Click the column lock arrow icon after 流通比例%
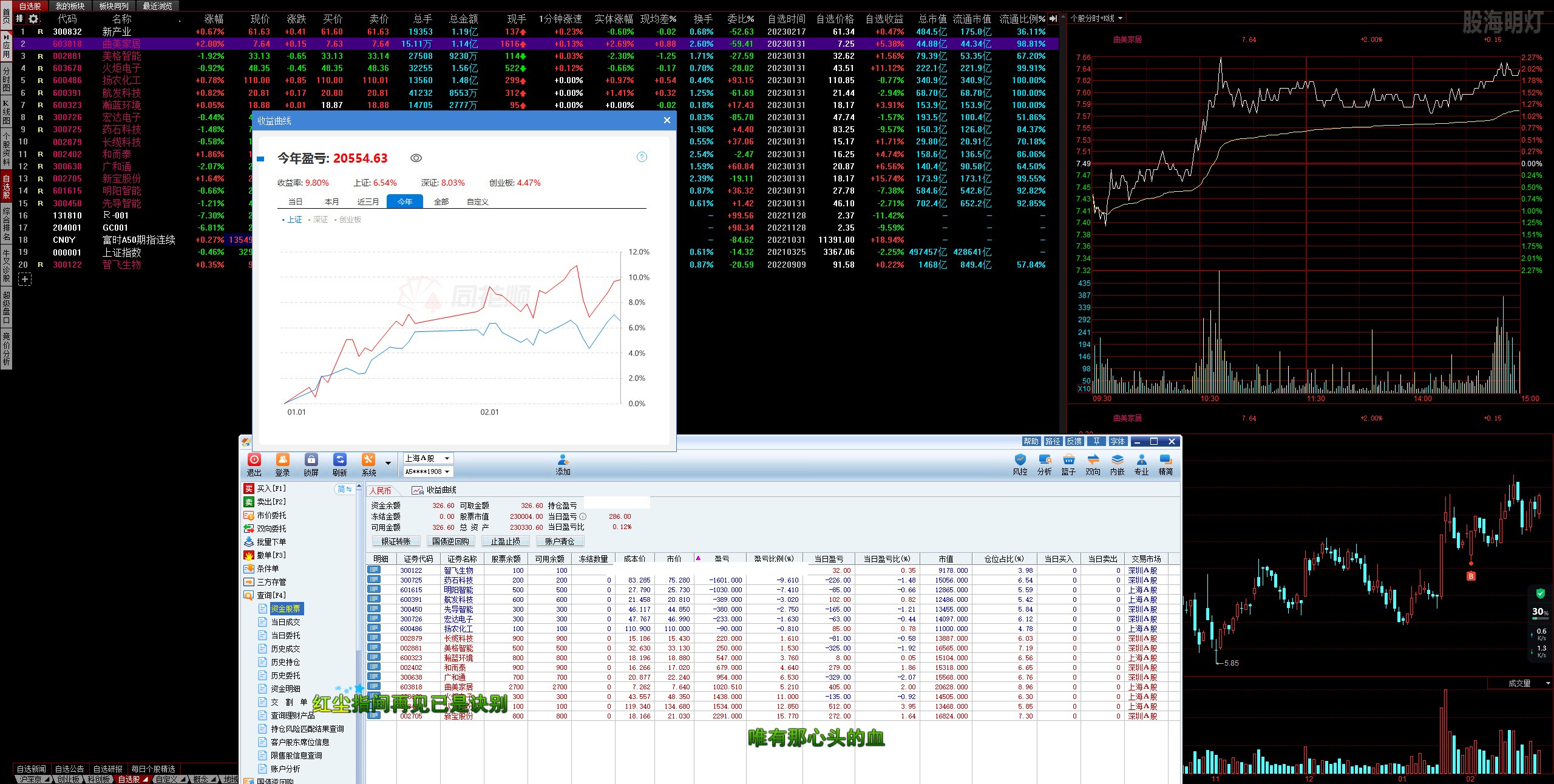 point(1053,19)
